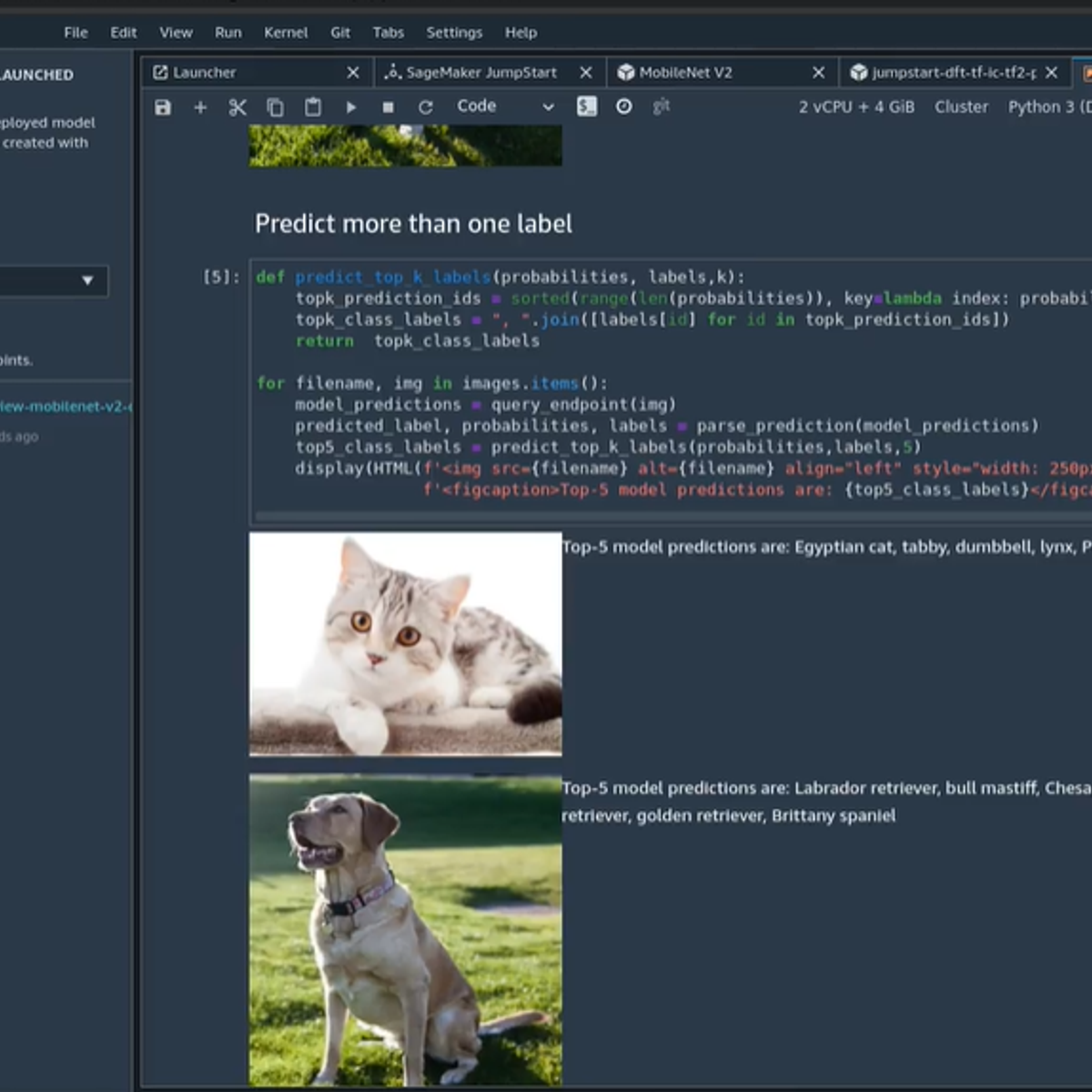
Task: Insert a new cell with the plus icon
Action: 200,107
